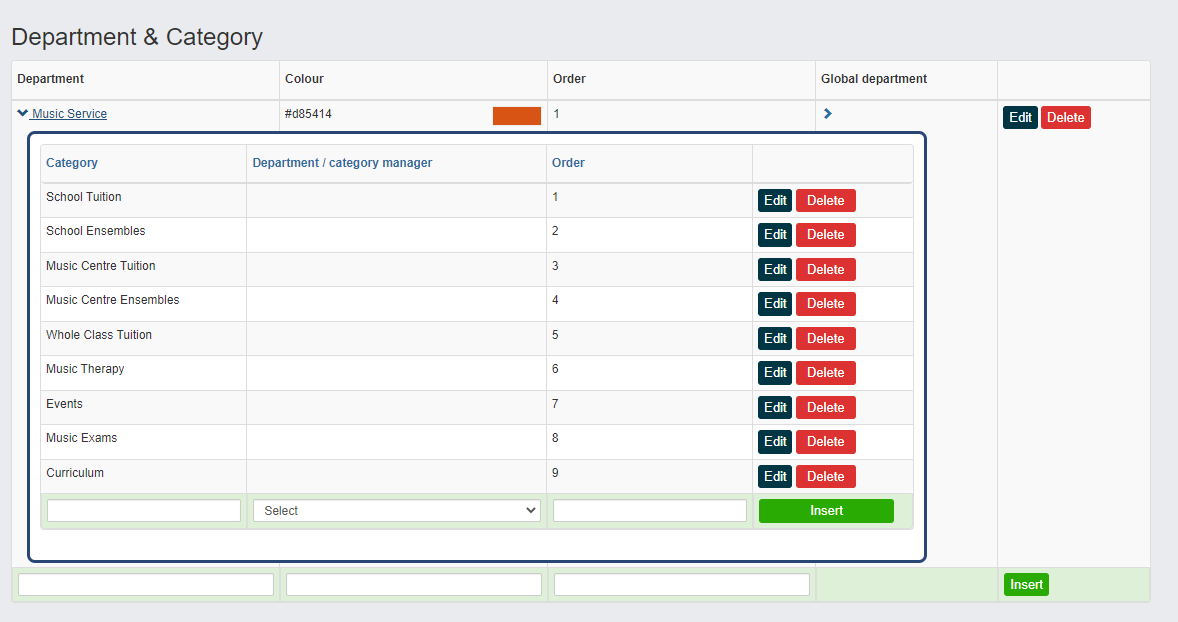
Task: Click order value 5 in Whole Class Tuition row
Action: [555, 335]
